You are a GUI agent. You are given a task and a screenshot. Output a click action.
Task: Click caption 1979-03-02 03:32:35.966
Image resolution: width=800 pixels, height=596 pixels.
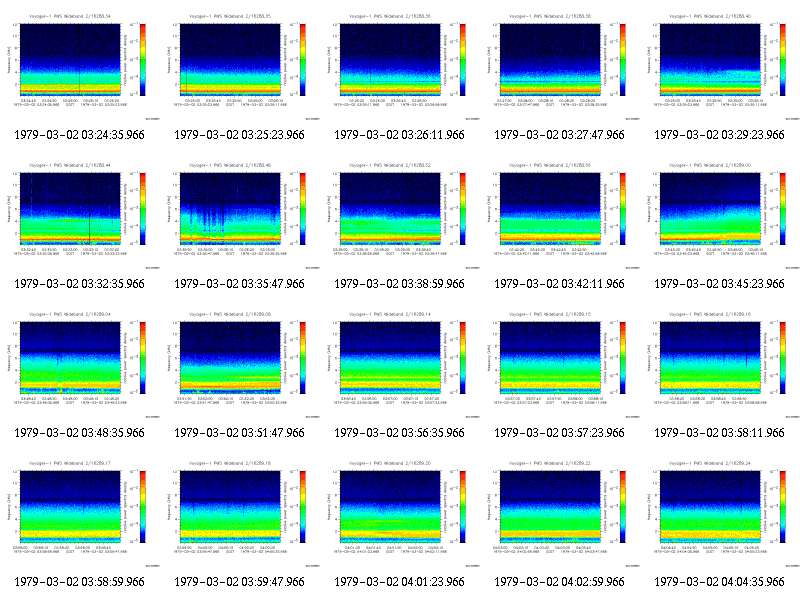[x=80, y=284]
